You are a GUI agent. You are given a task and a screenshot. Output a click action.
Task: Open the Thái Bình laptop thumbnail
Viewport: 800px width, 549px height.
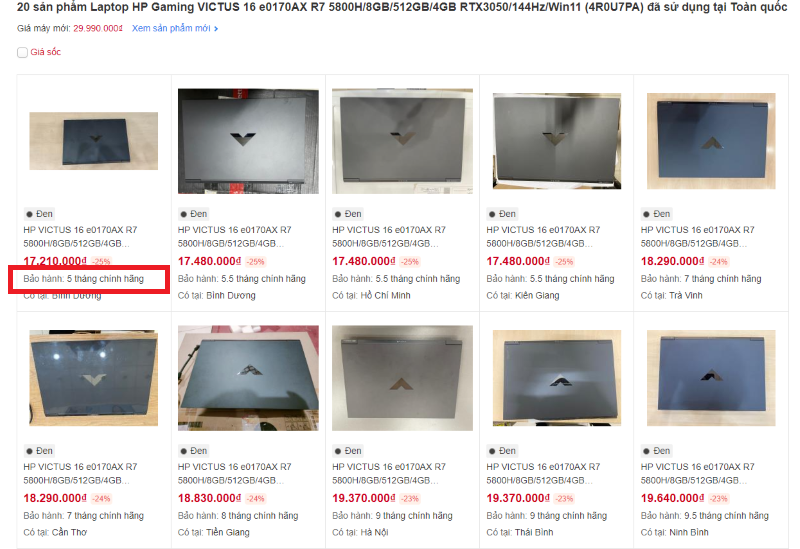click(557, 378)
